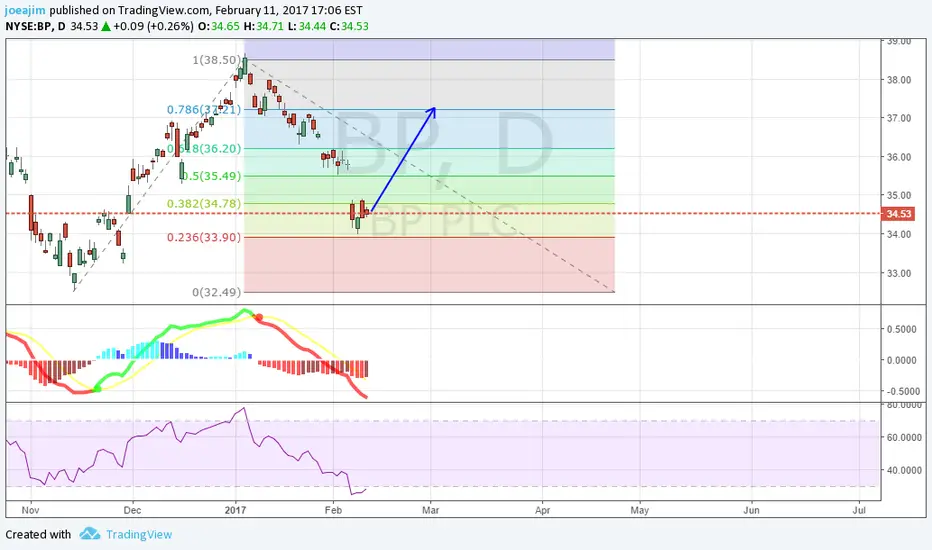Click the 36.00 price axis label
Screen dimensions: 932x550
click(899, 157)
